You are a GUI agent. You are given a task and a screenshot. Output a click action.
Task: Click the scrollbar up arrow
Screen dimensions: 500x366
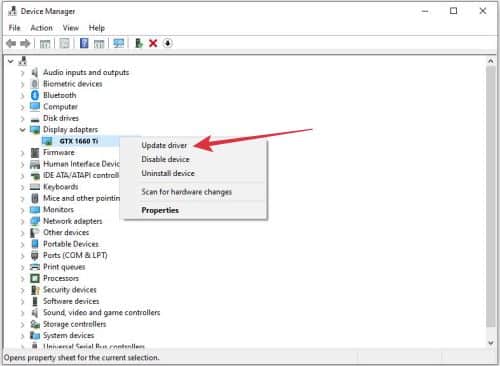(x=491, y=61)
